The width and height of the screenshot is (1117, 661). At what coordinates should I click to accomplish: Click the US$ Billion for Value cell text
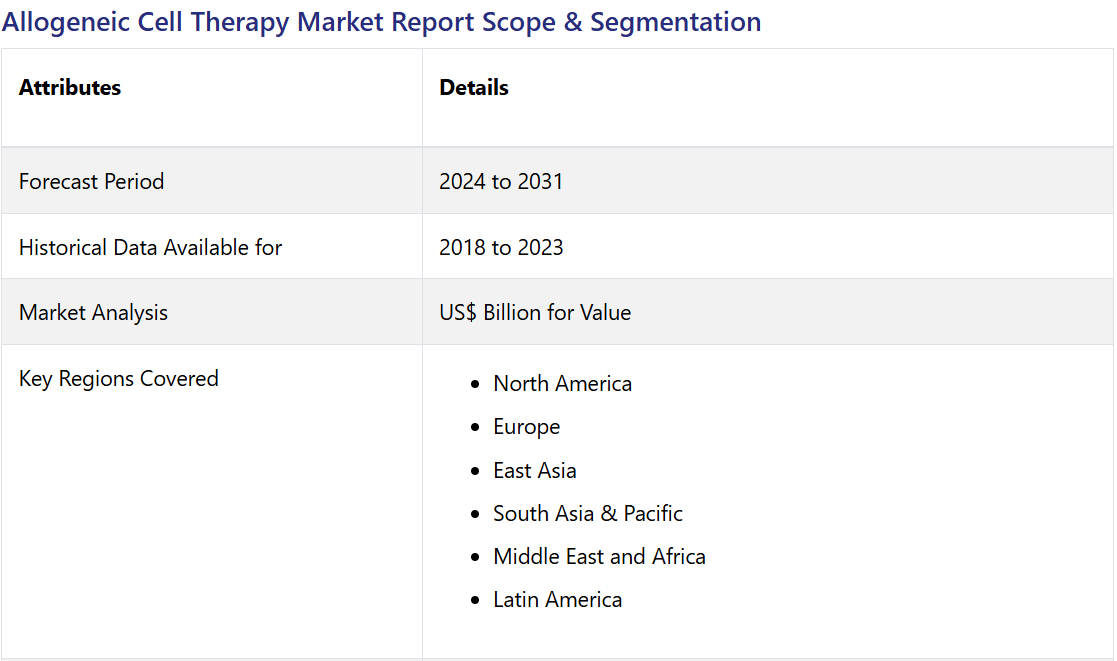pos(535,312)
